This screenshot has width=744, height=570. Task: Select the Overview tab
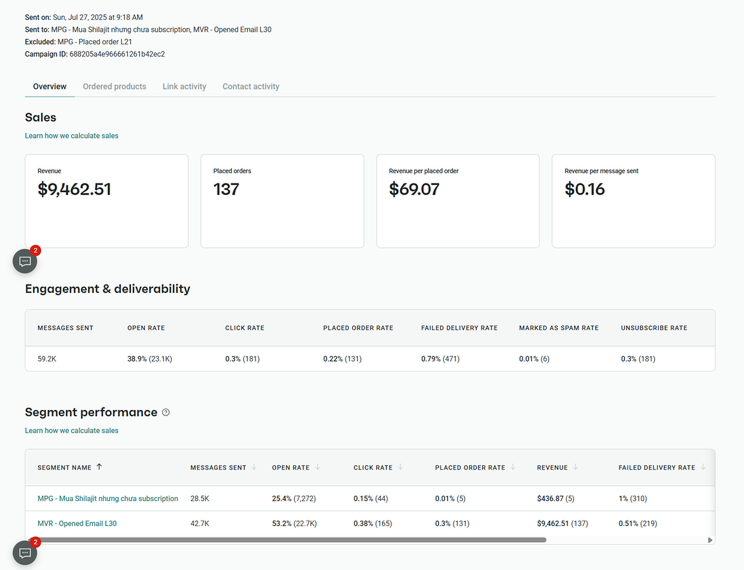click(49, 87)
